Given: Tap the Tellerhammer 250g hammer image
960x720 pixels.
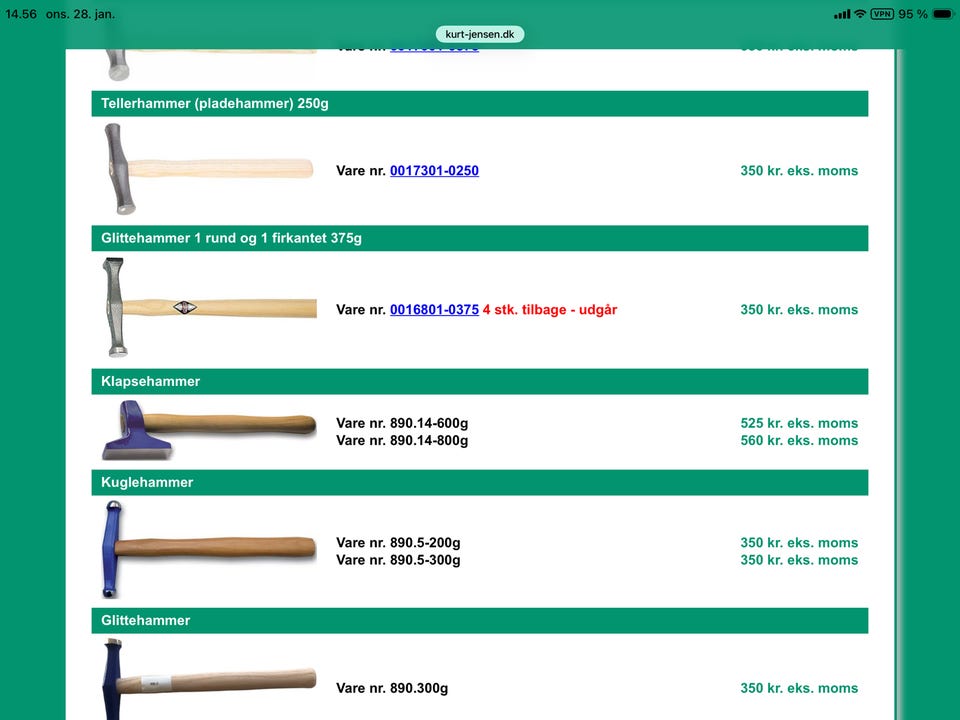Looking at the screenshot, I should coord(208,169).
